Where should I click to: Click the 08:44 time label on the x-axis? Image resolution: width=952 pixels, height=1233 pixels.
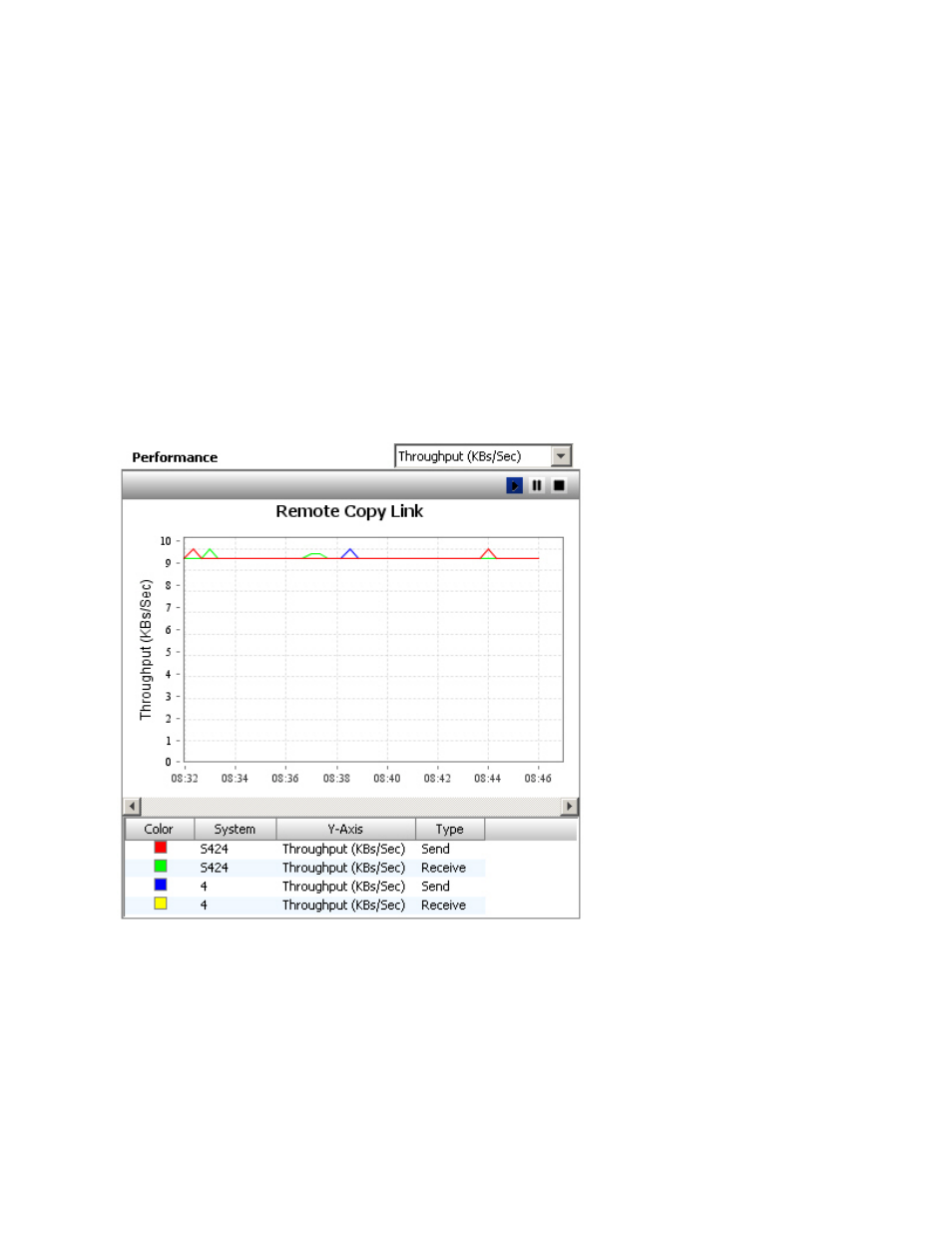[488, 779]
